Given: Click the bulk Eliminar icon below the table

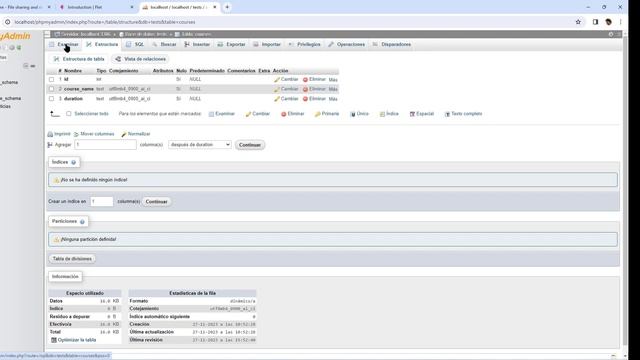Looking at the screenshot, I should click(x=284, y=114).
